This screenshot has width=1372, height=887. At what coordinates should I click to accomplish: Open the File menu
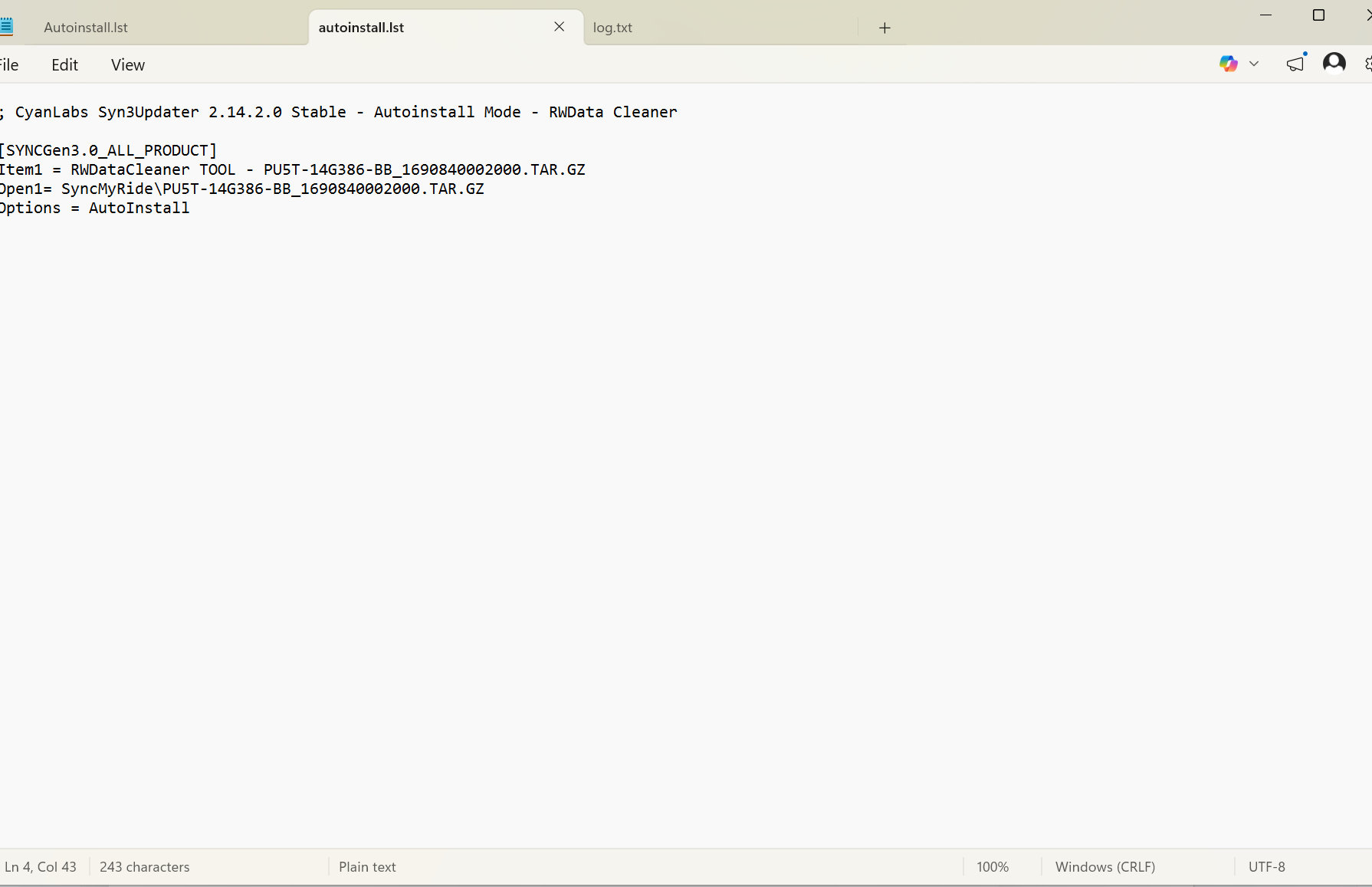click(x=9, y=65)
